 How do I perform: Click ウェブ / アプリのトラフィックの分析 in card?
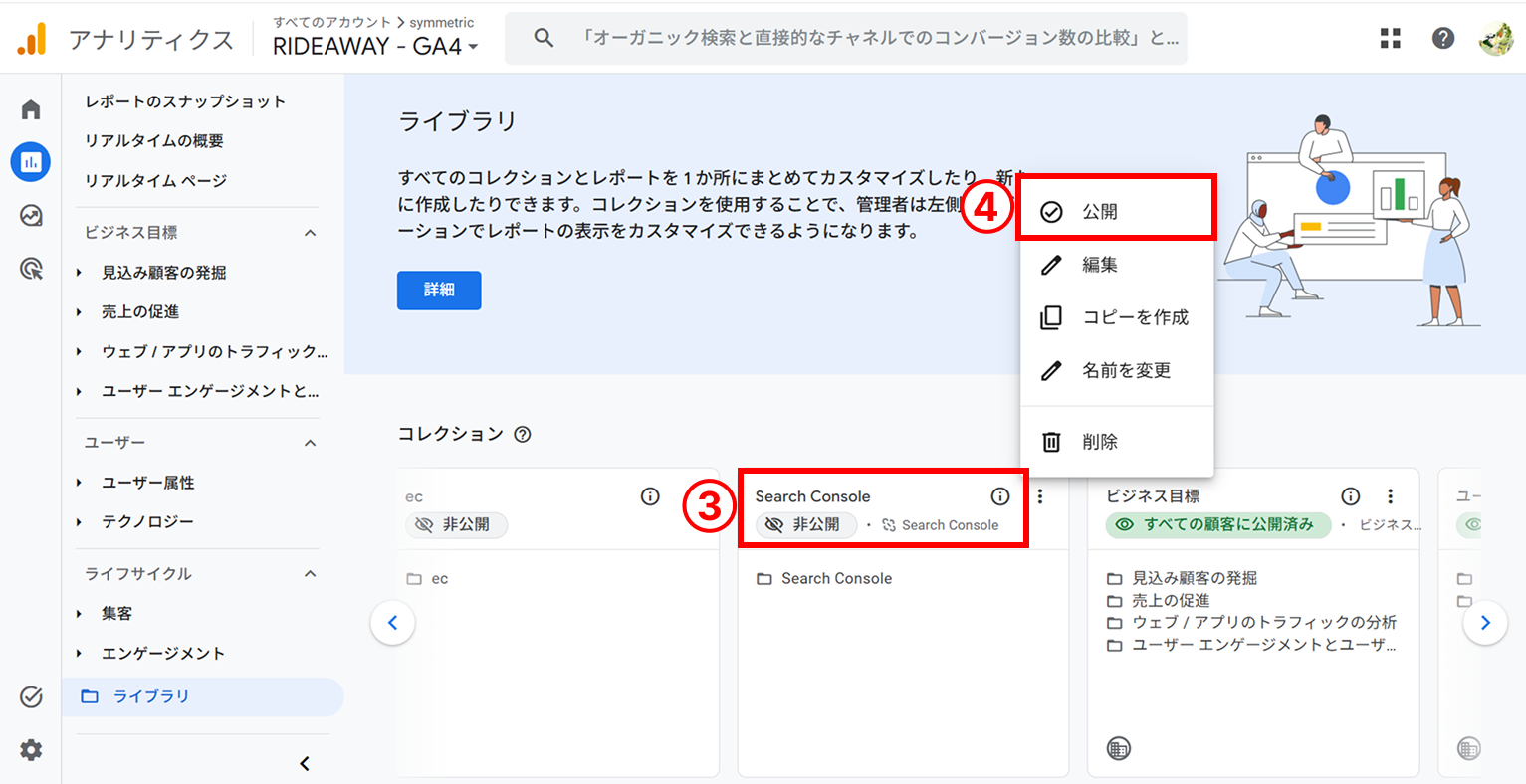(x=1264, y=622)
